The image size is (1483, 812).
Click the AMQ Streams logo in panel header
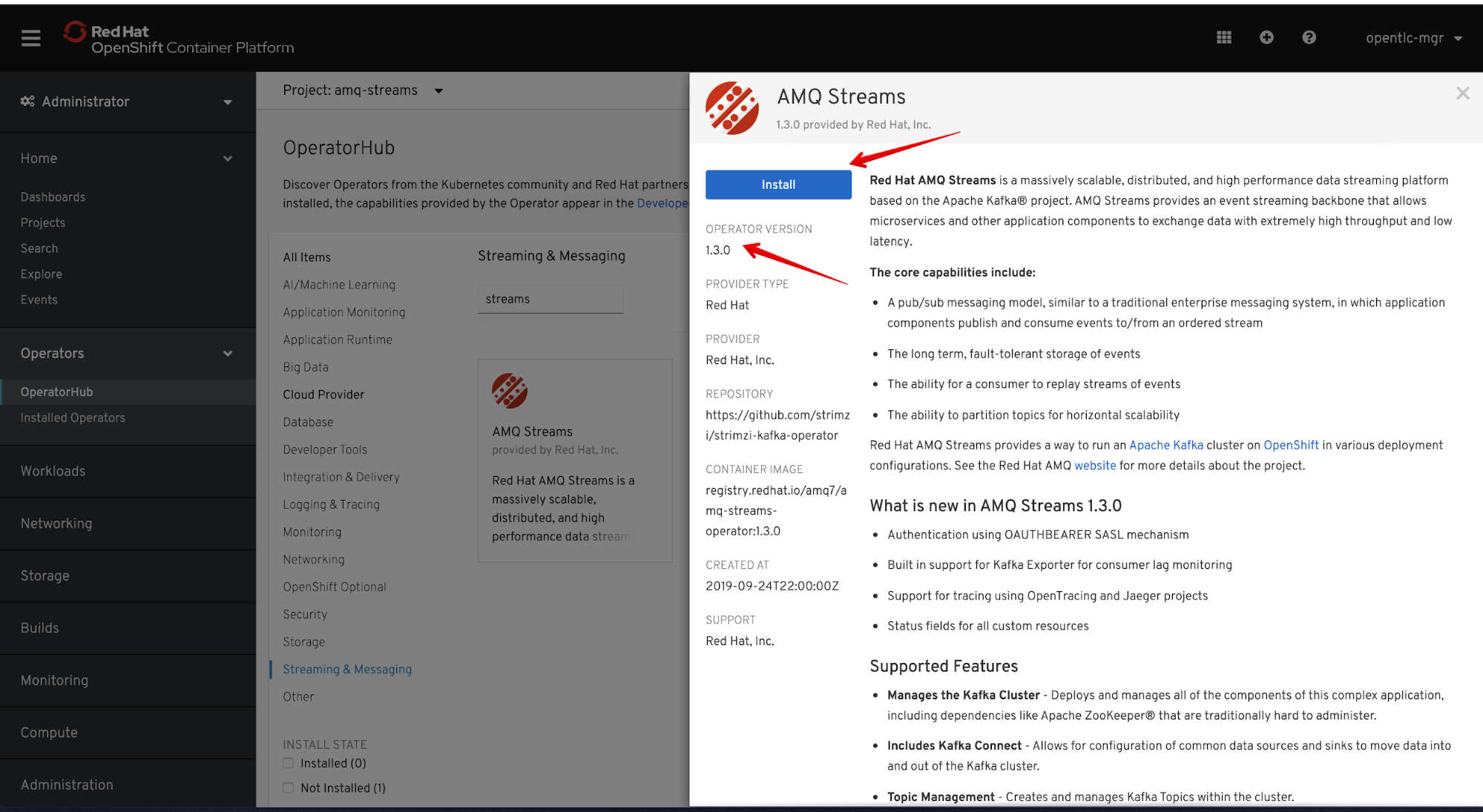(x=731, y=108)
